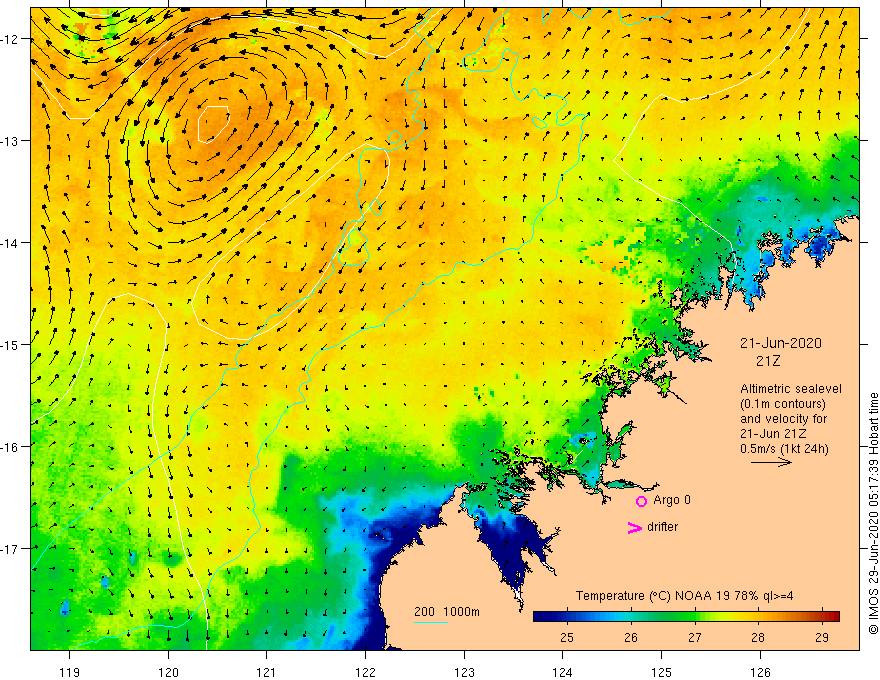Click the "120" longitude axis label
Image resolution: width=880 pixels, height=680 pixels.
pos(168,672)
